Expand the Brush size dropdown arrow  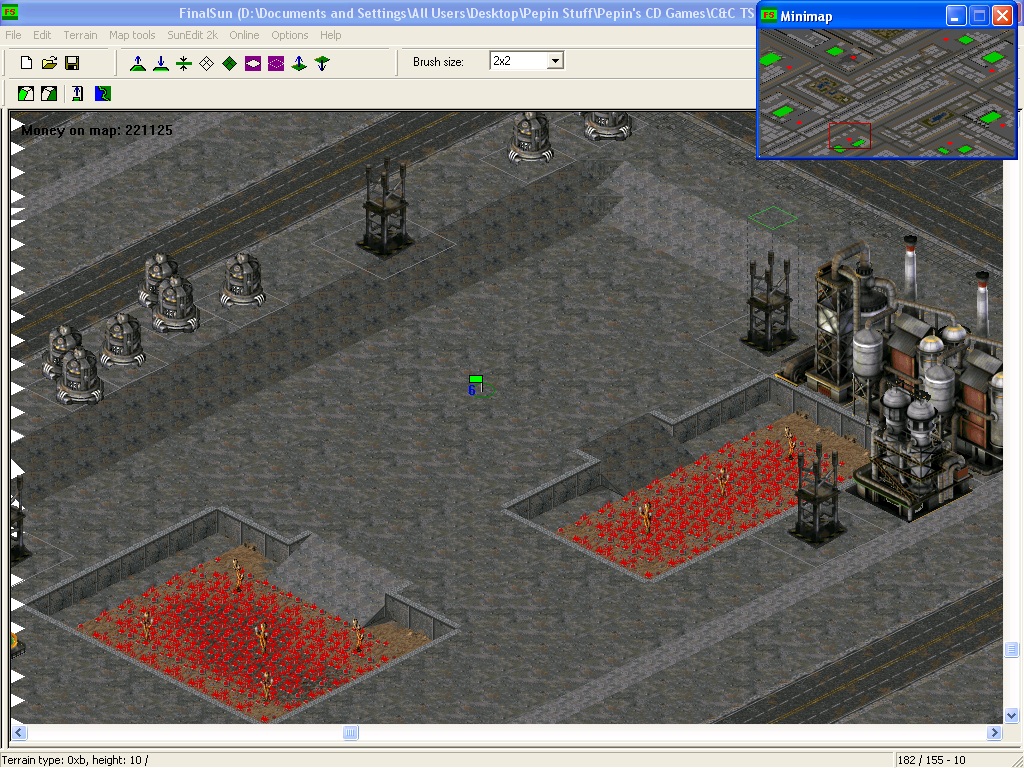(x=555, y=61)
